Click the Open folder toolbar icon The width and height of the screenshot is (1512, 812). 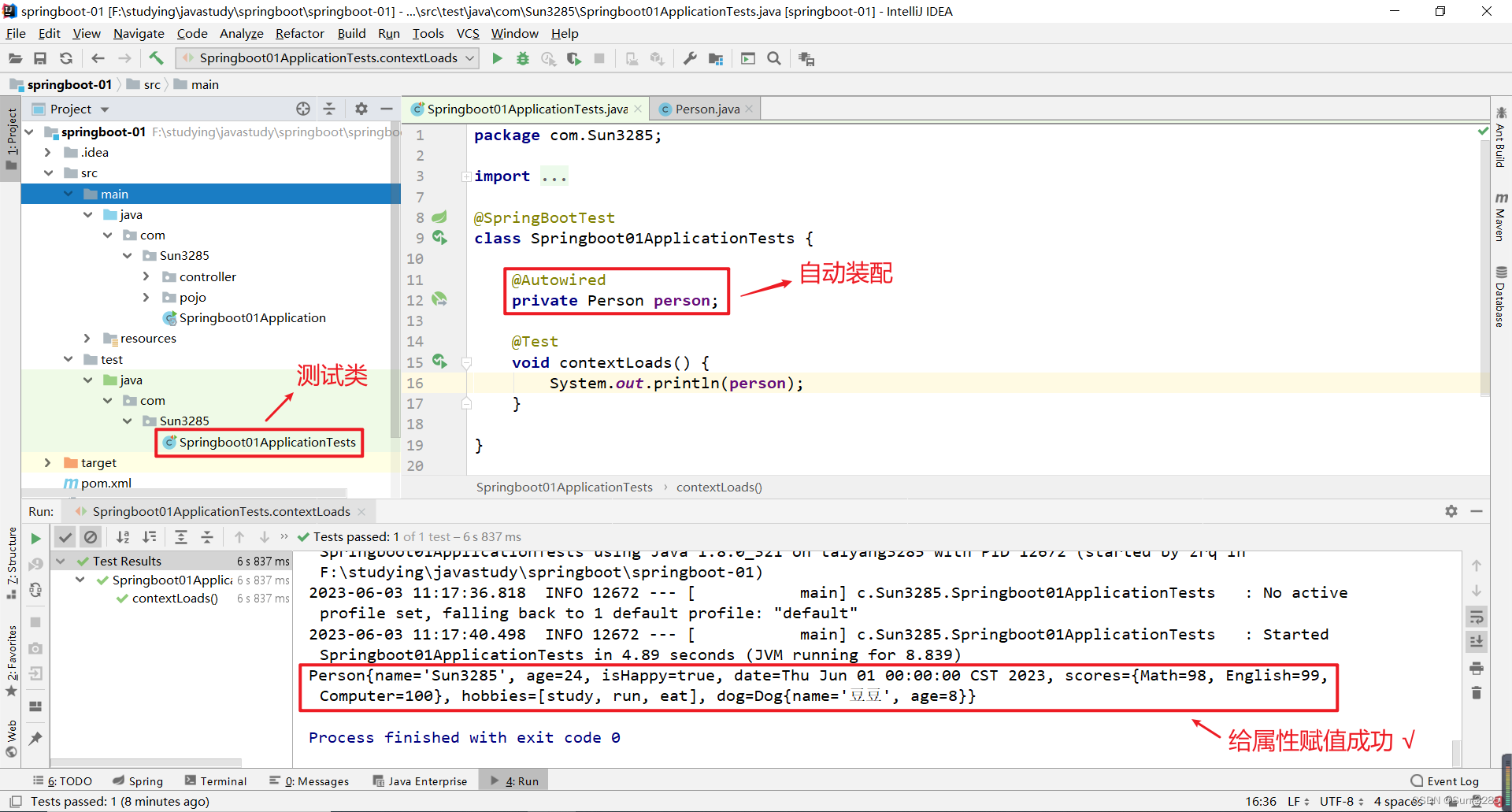point(15,58)
